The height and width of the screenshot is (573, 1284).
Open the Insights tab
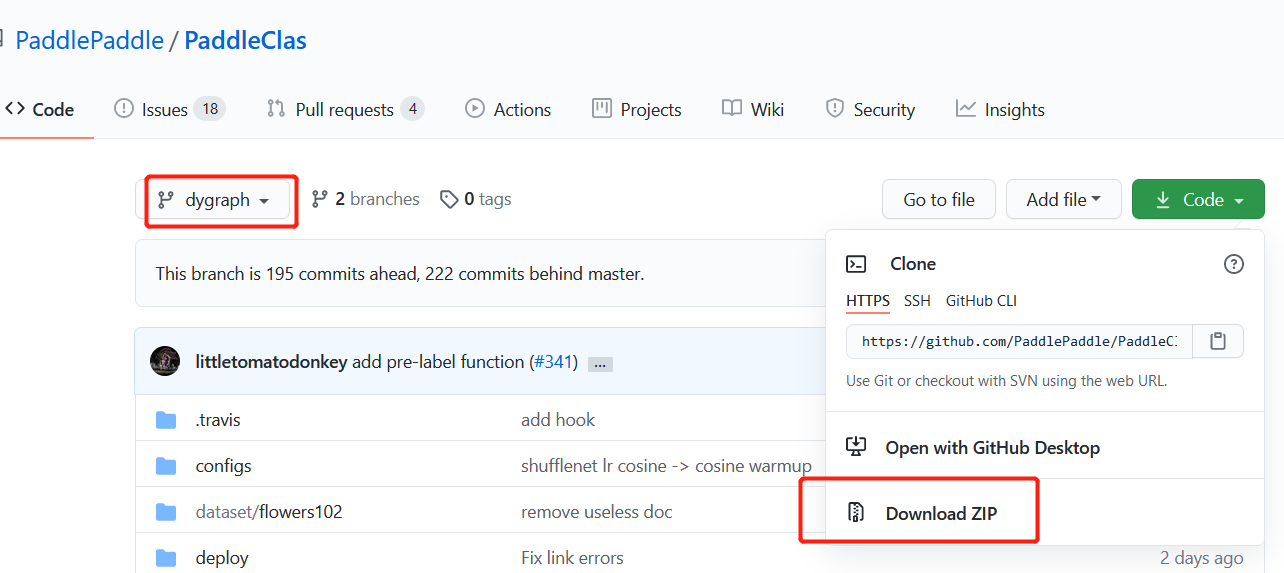click(1000, 110)
